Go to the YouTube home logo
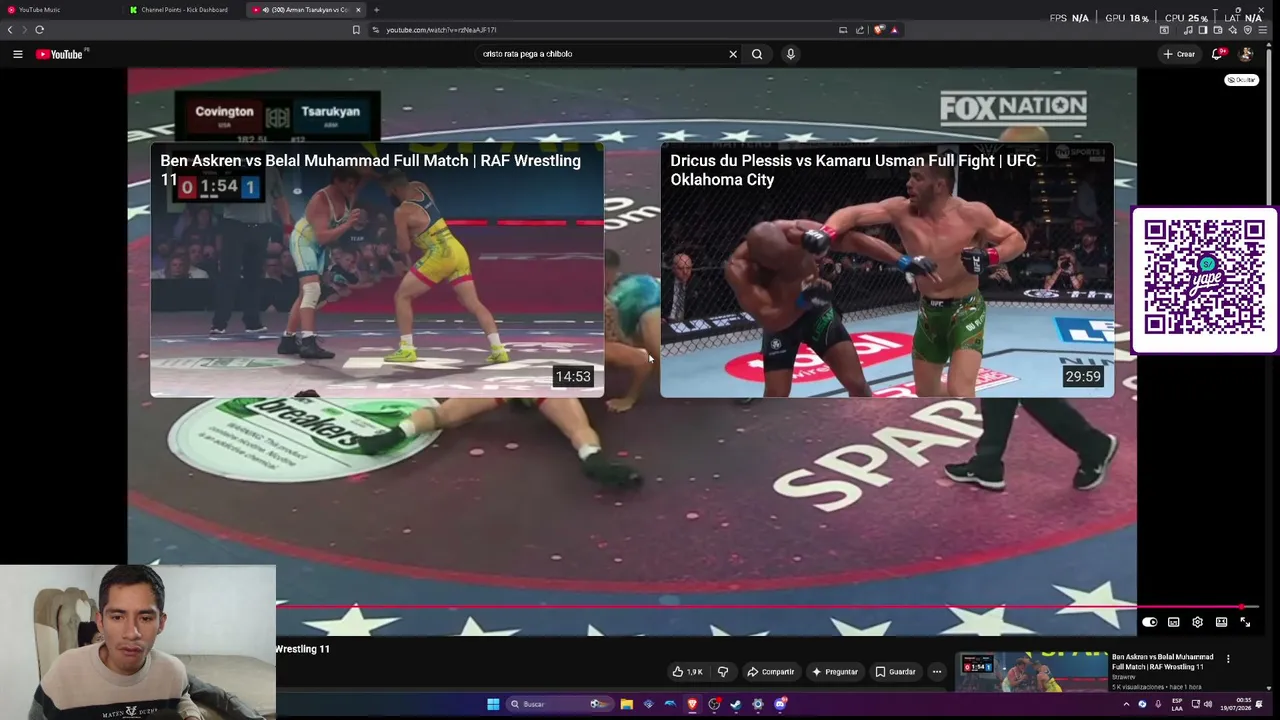 click(x=62, y=54)
